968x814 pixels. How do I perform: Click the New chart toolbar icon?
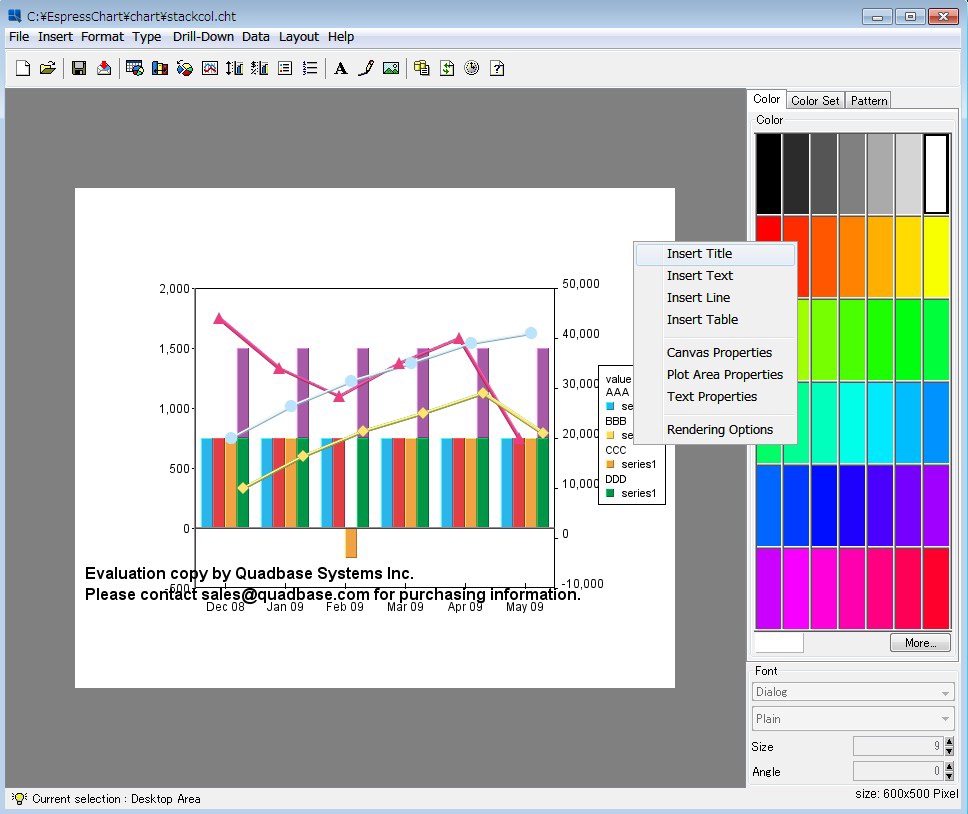[x=24, y=68]
